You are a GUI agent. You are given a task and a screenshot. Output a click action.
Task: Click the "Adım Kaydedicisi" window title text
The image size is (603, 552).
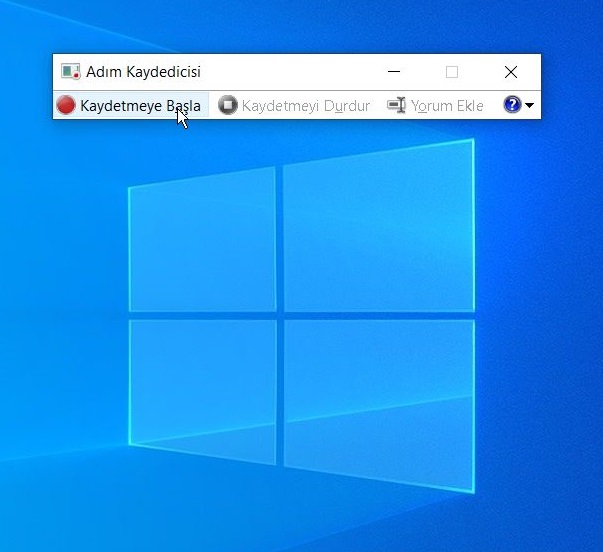(x=143, y=72)
